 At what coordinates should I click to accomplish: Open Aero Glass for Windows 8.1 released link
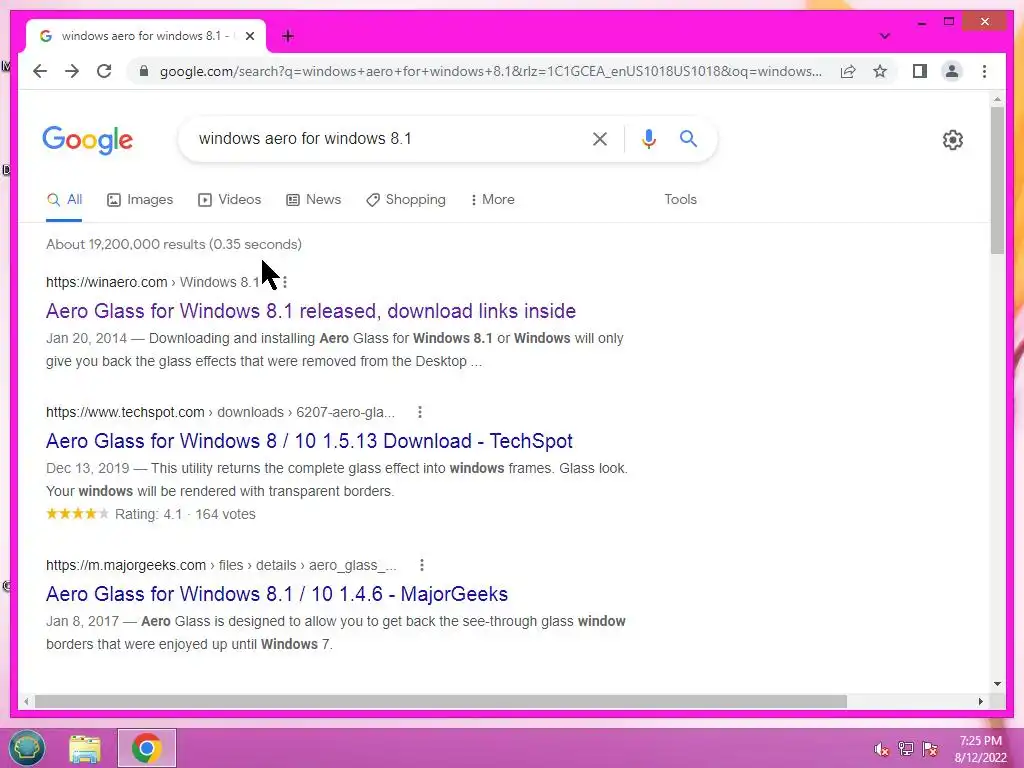click(311, 311)
